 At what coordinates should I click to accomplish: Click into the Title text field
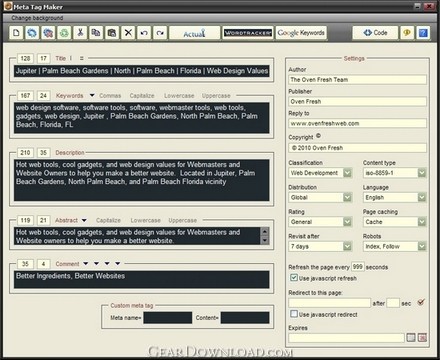click(142, 71)
